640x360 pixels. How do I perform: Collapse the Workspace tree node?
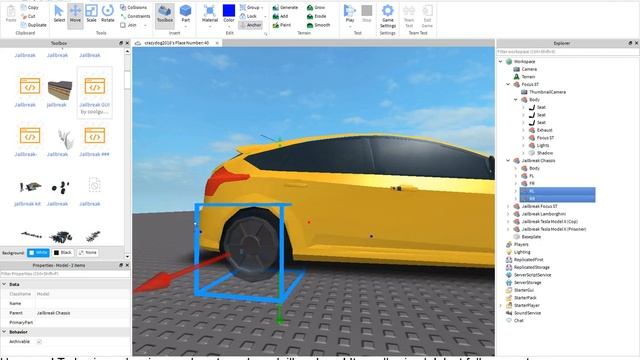pos(501,62)
